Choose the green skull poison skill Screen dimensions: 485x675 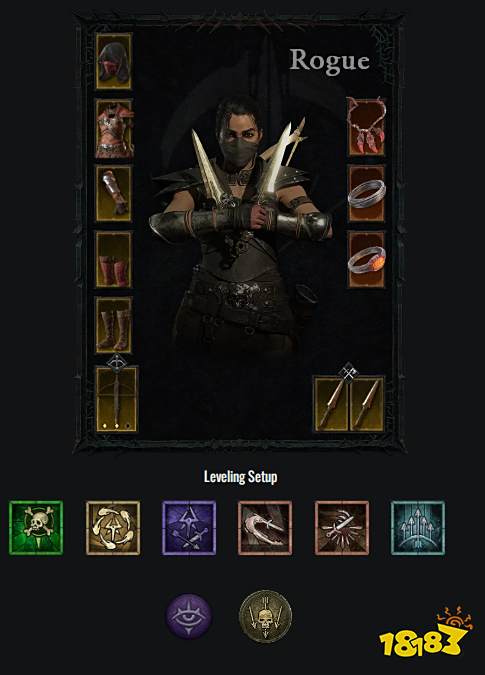(x=36, y=528)
